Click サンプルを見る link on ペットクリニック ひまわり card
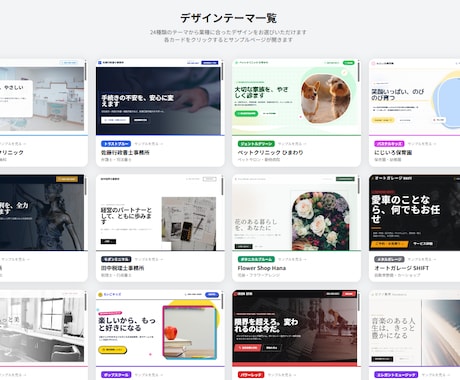This screenshot has width=460, height=380. pos(292,144)
